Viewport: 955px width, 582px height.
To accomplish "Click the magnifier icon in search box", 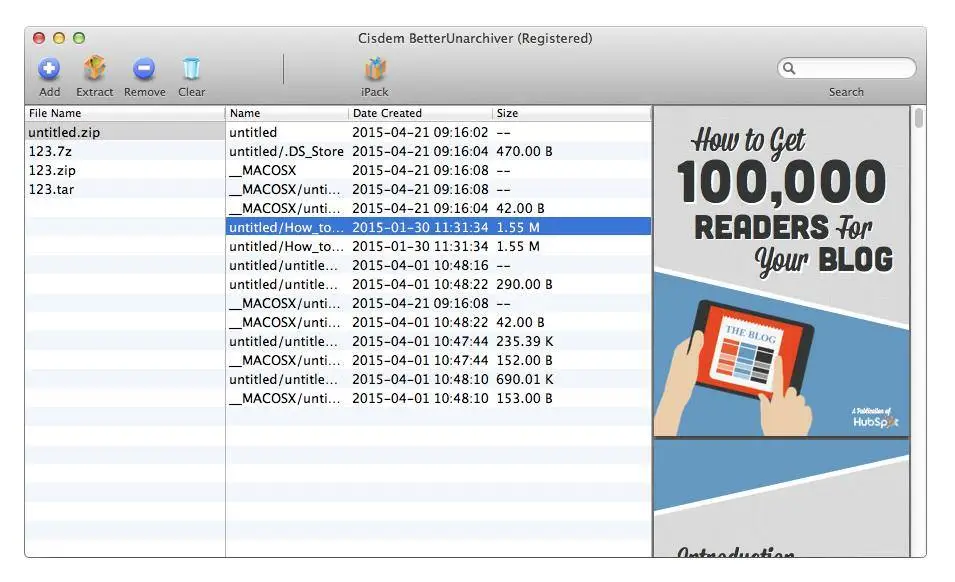I will [x=789, y=68].
